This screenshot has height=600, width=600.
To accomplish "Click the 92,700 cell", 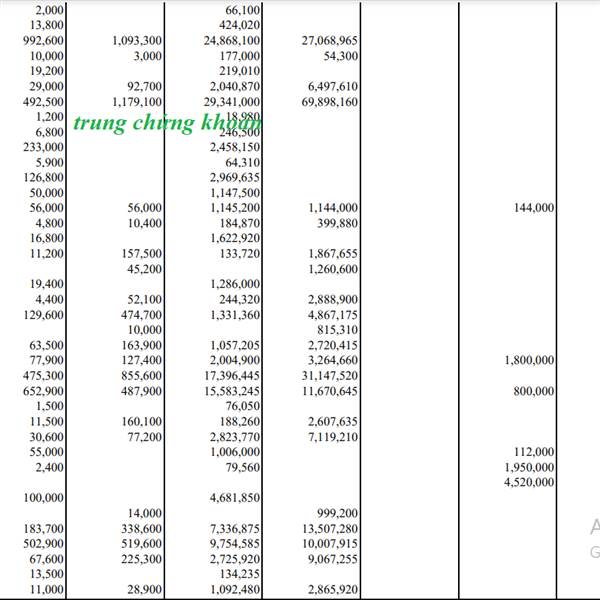I will point(145,86).
